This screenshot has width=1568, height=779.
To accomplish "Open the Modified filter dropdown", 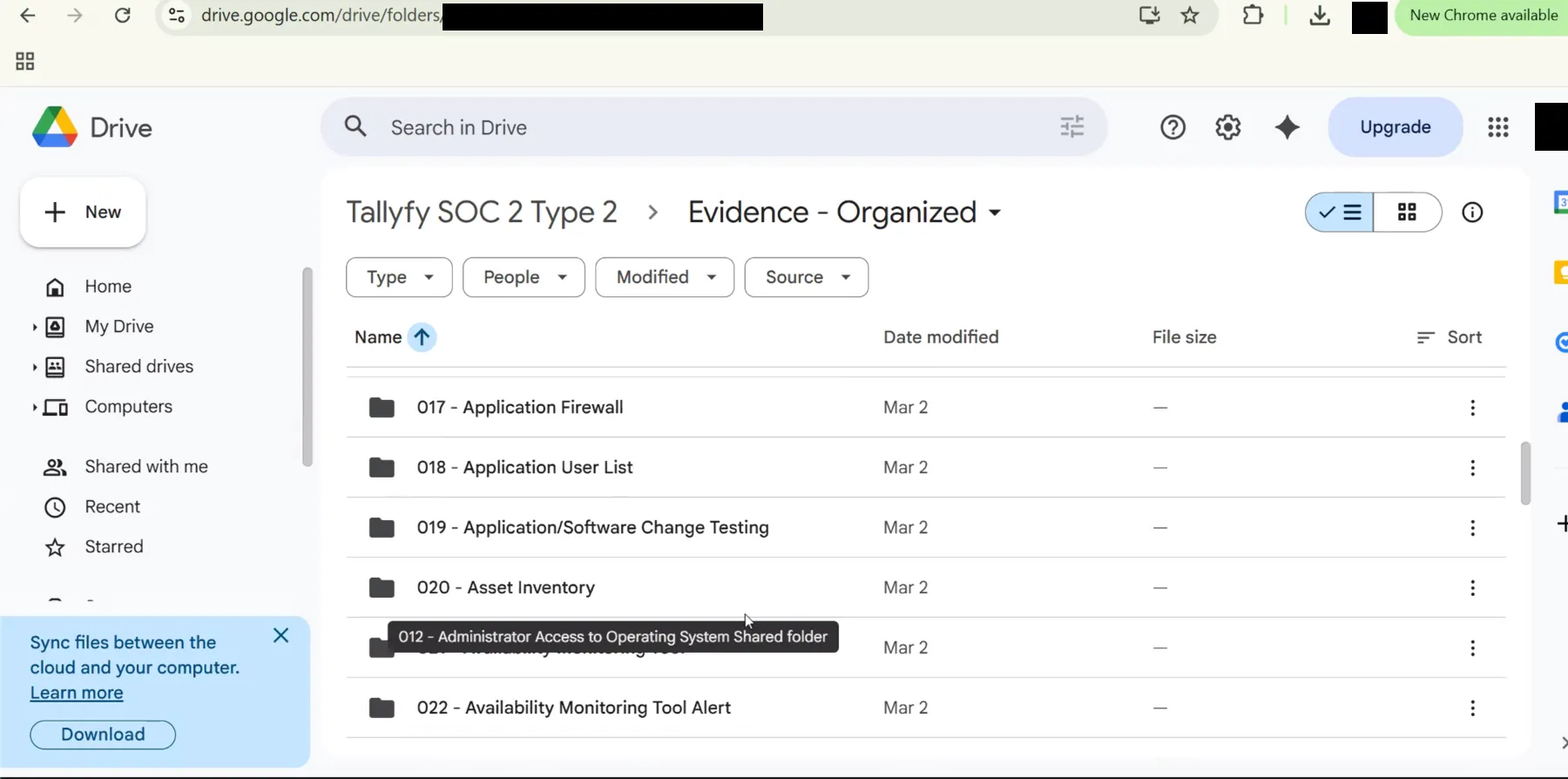I will (x=665, y=277).
